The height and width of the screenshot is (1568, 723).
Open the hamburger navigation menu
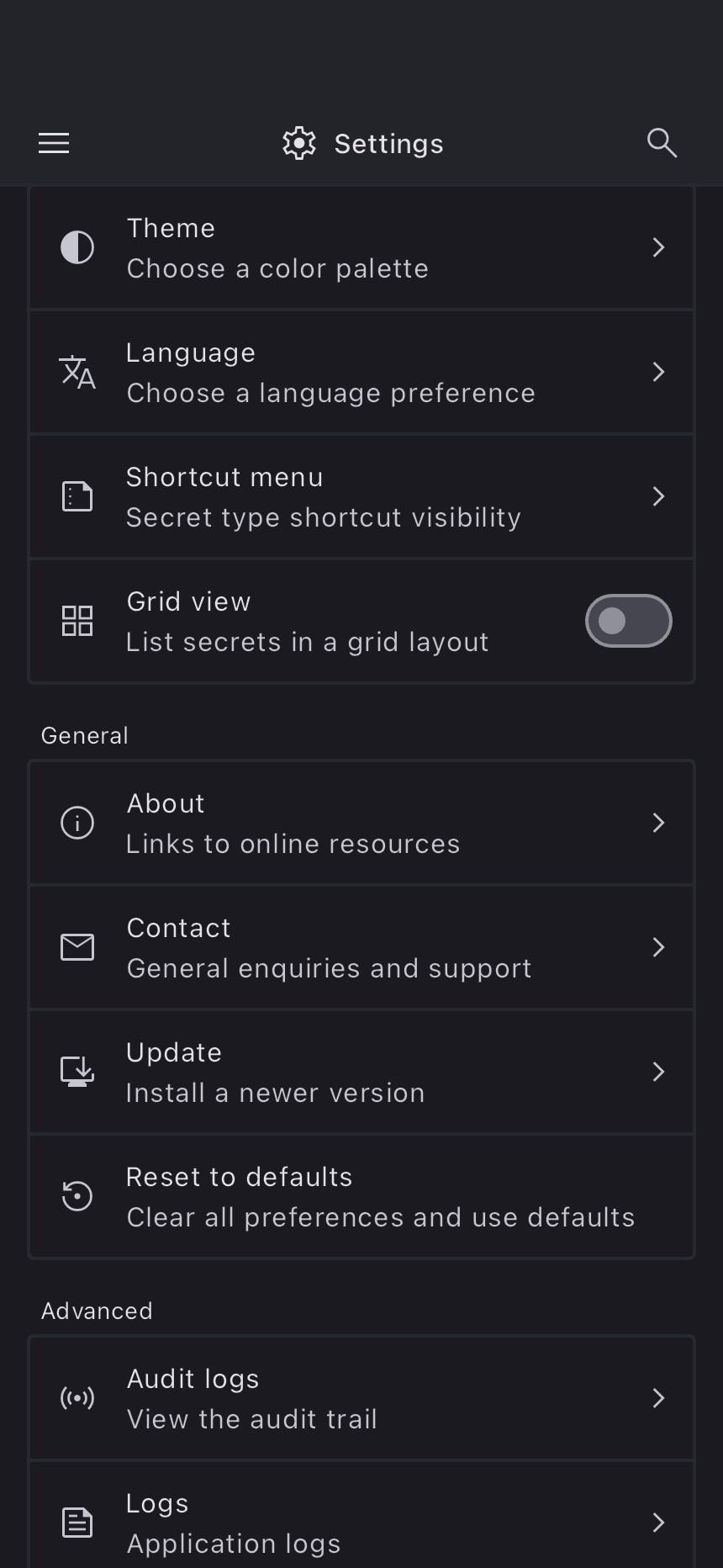coord(54,143)
